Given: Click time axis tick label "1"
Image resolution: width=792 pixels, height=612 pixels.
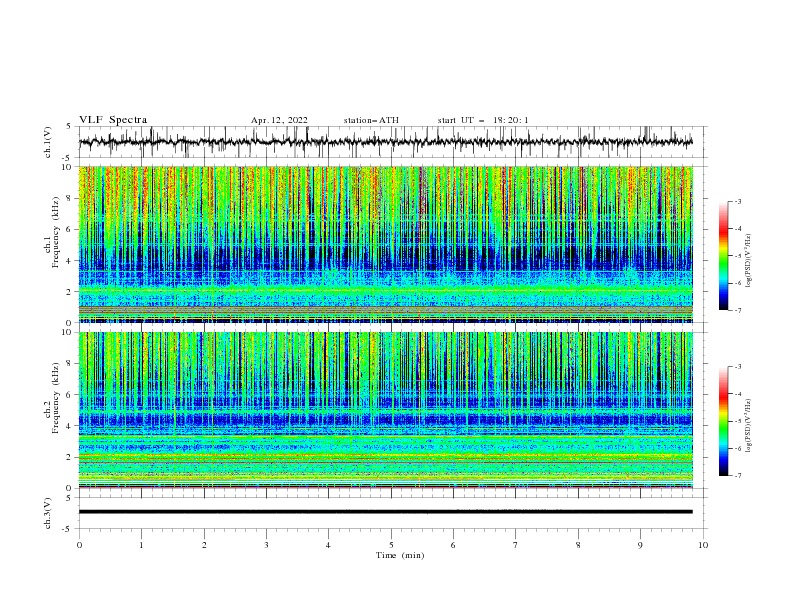Looking at the screenshot, I should pos(141,545).
